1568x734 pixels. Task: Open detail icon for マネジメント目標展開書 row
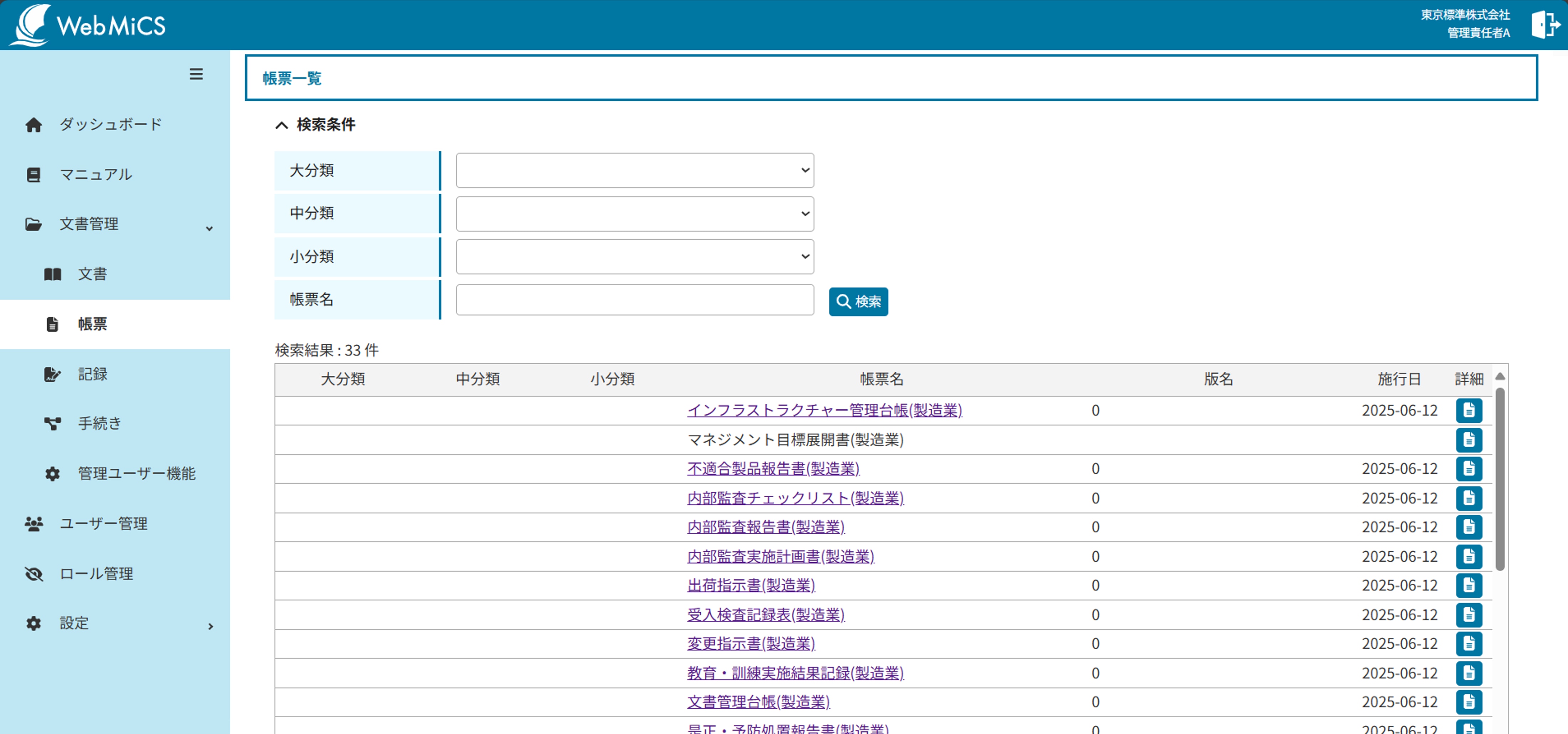pos(1468,440)
